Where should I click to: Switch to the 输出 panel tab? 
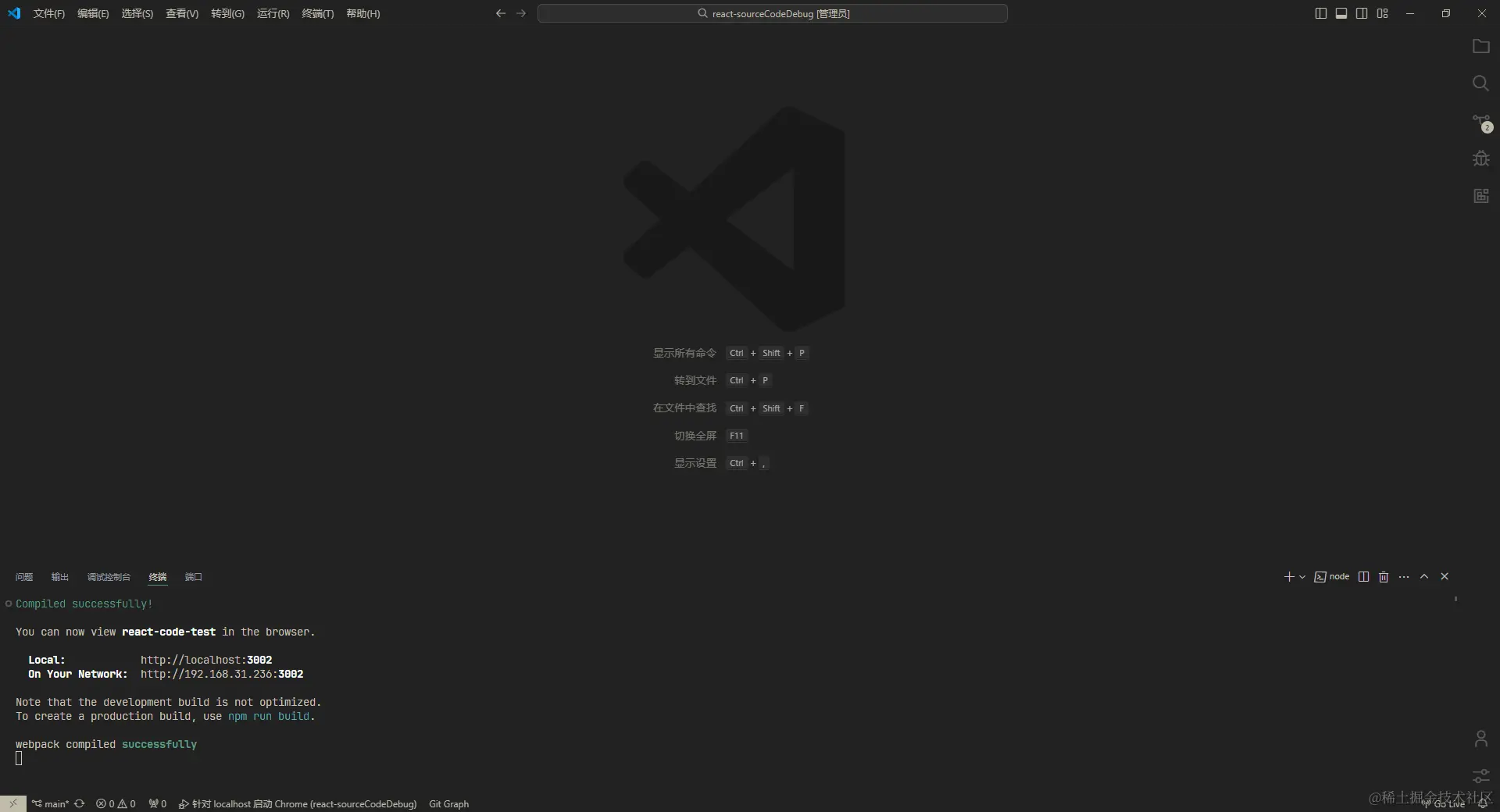pos(60,577)
